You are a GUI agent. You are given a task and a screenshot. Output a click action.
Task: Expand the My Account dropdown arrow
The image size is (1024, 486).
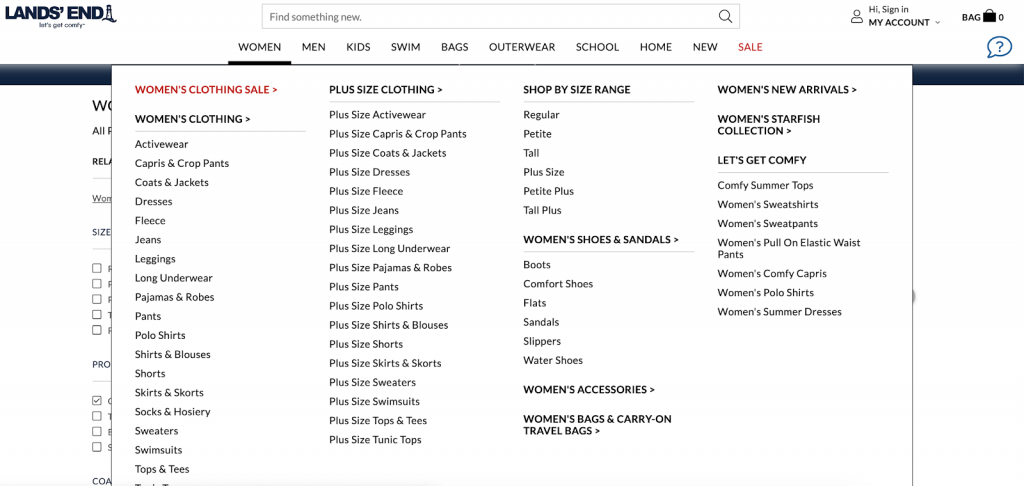click(938, 23)
